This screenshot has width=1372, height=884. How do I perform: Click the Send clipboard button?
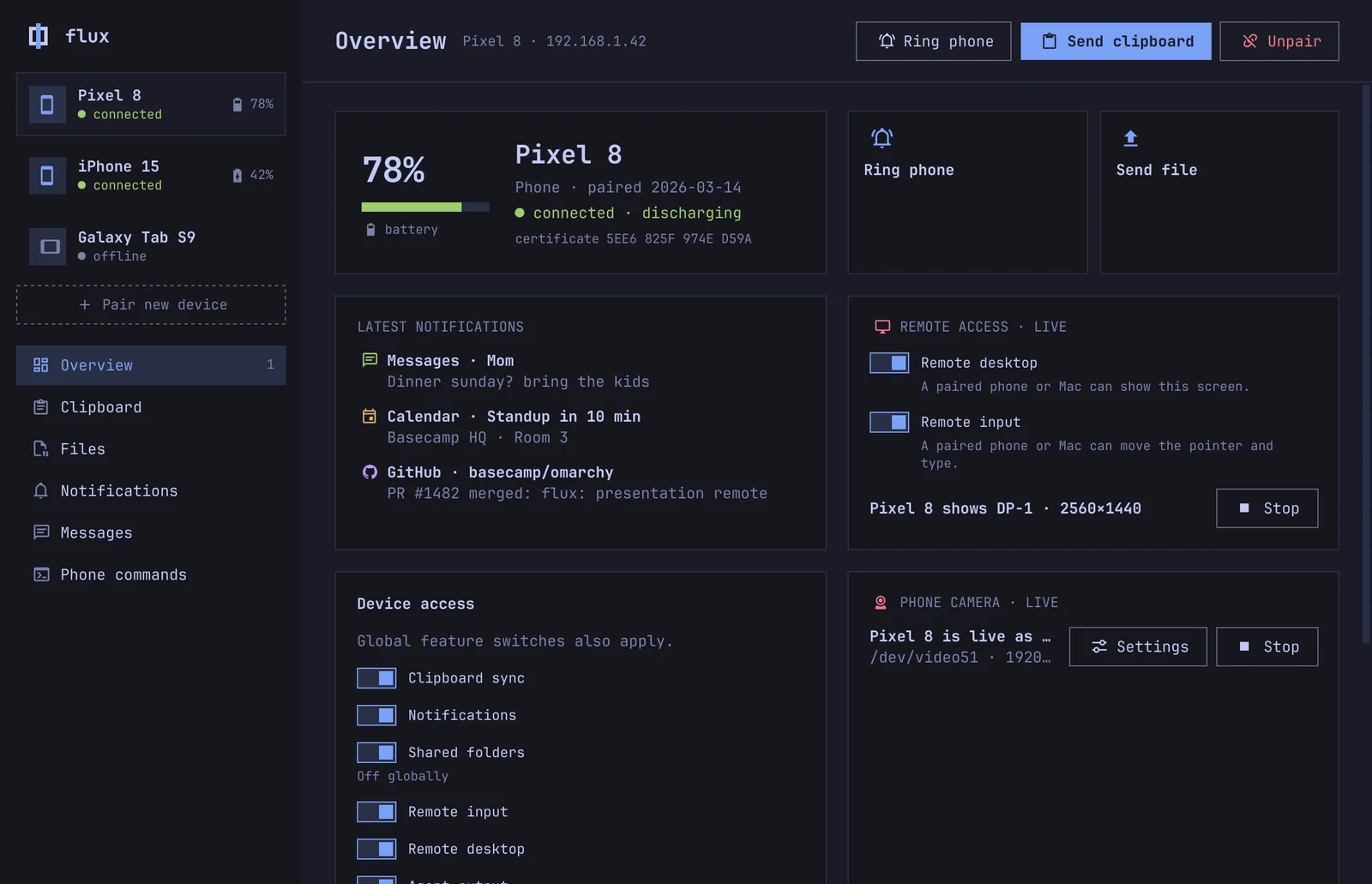pyautogui.click(x=1116, y=41)
